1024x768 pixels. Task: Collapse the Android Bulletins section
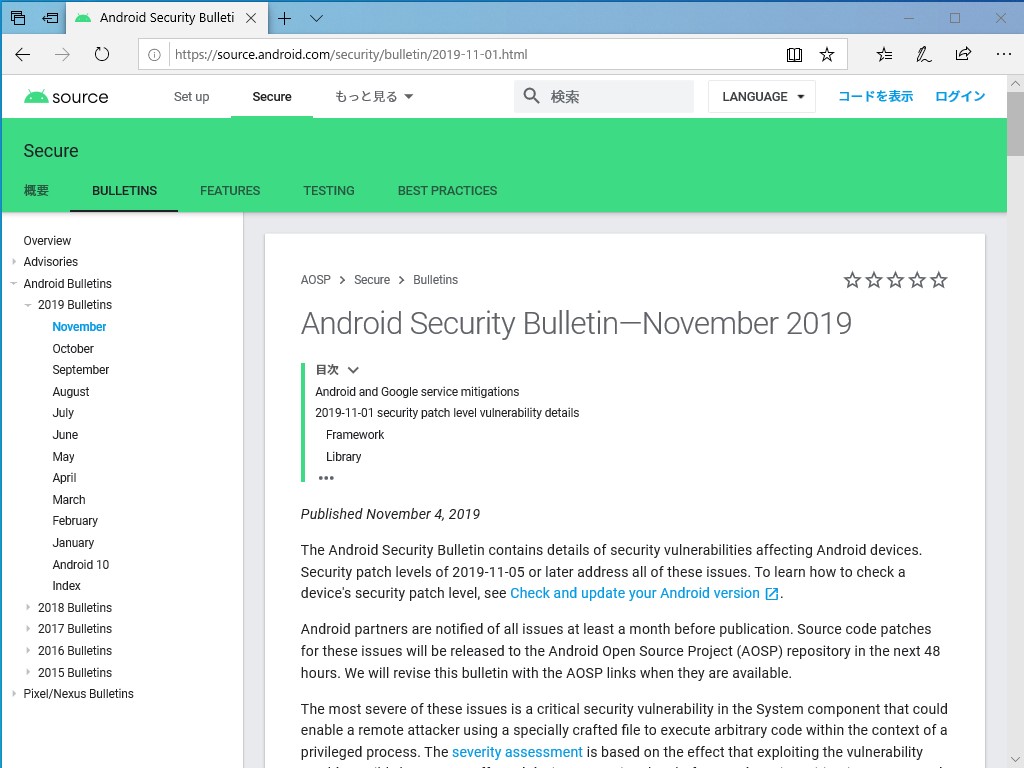click(14, 283)
